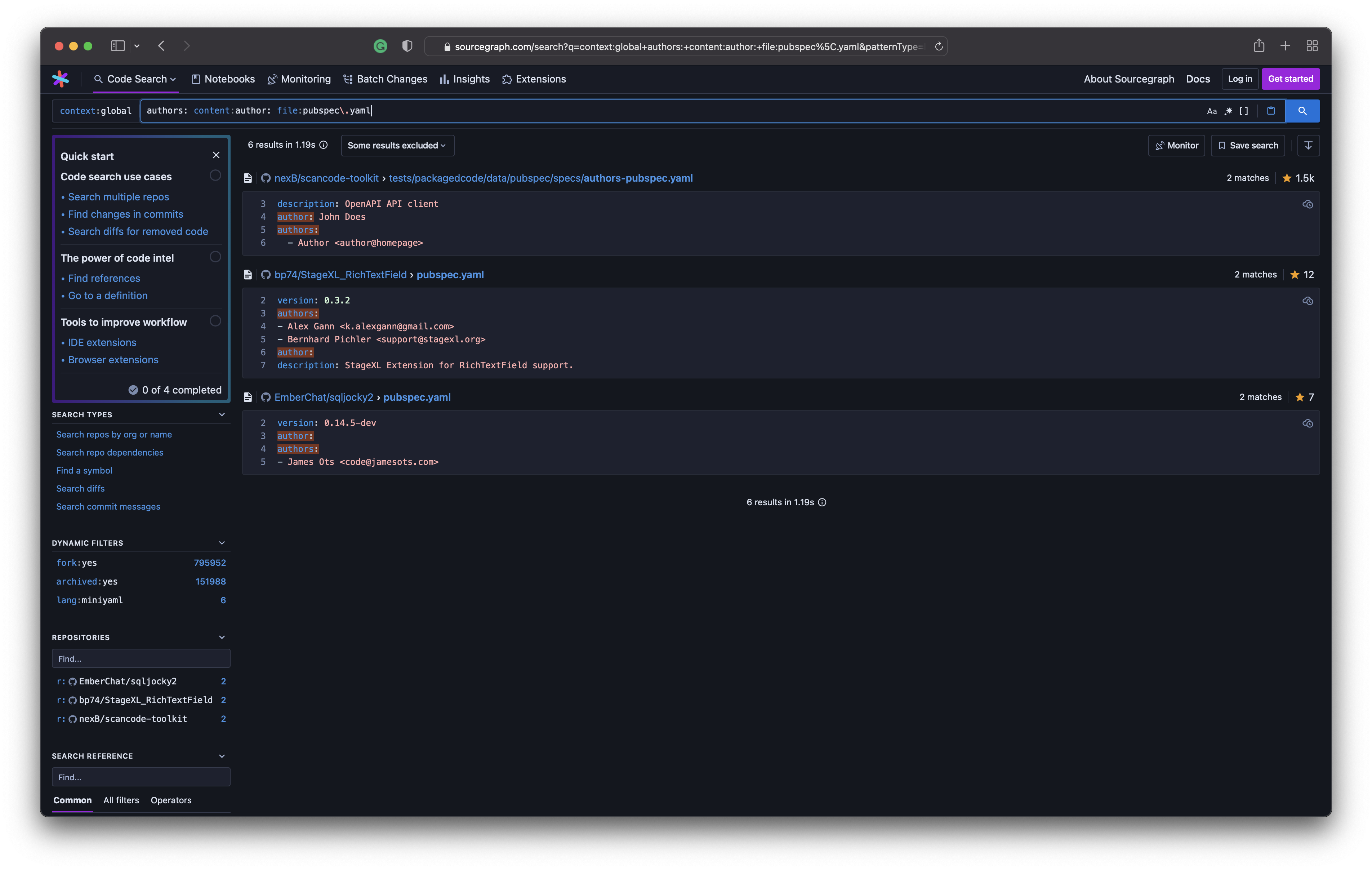Collapse the Dynamic Filters section

pos(222,543)
